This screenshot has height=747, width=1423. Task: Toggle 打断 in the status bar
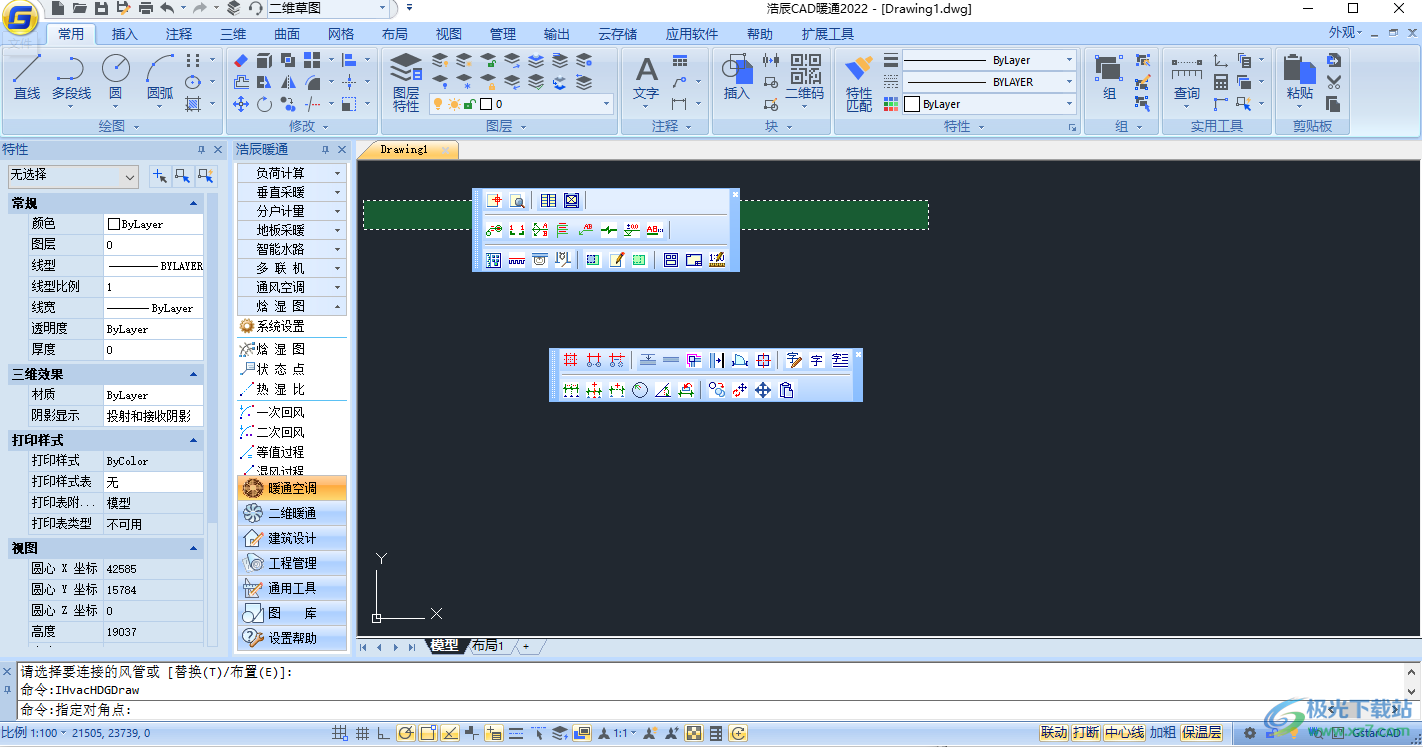1086,733
